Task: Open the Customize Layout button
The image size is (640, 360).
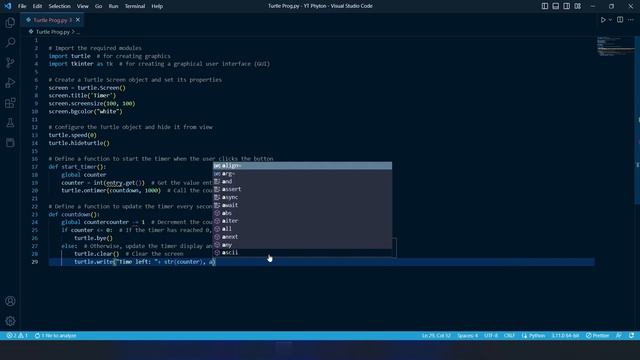Action: [x=578, y=6]
